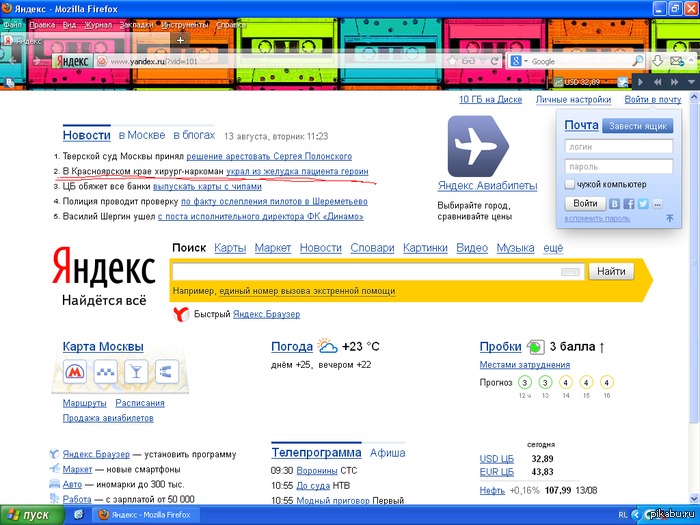700x525 pixels.
Task: Click the mail envelope toolbar icon
Action: 677,61
